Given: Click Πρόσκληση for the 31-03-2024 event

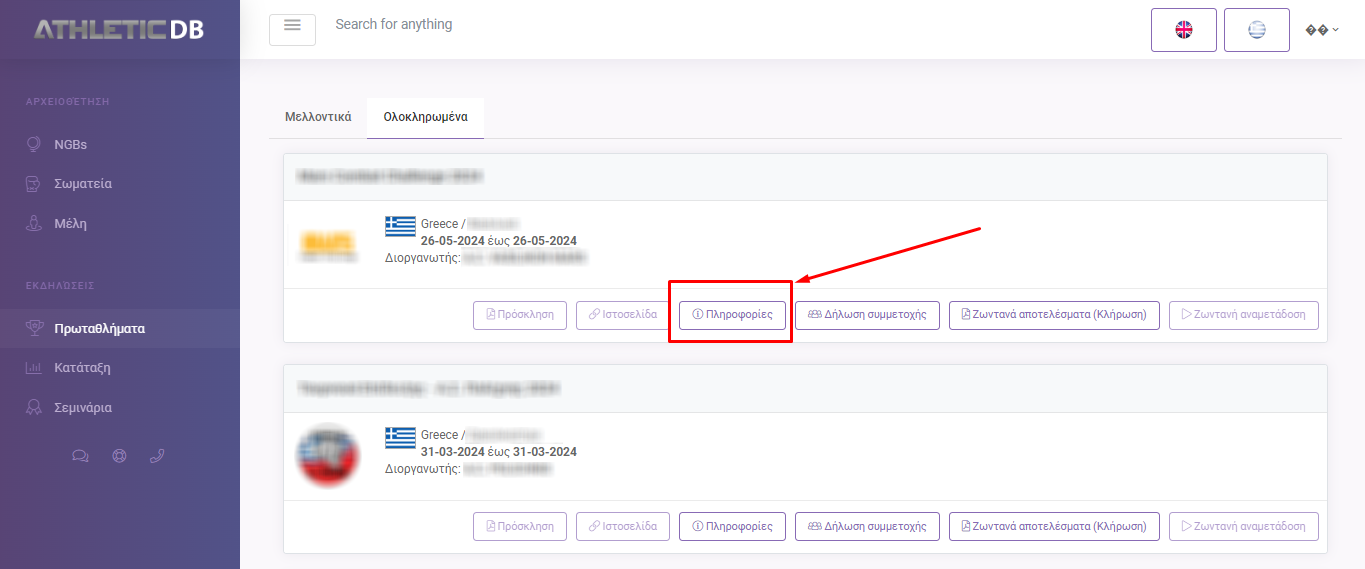Looking at the screenshot, I should 520,526.
